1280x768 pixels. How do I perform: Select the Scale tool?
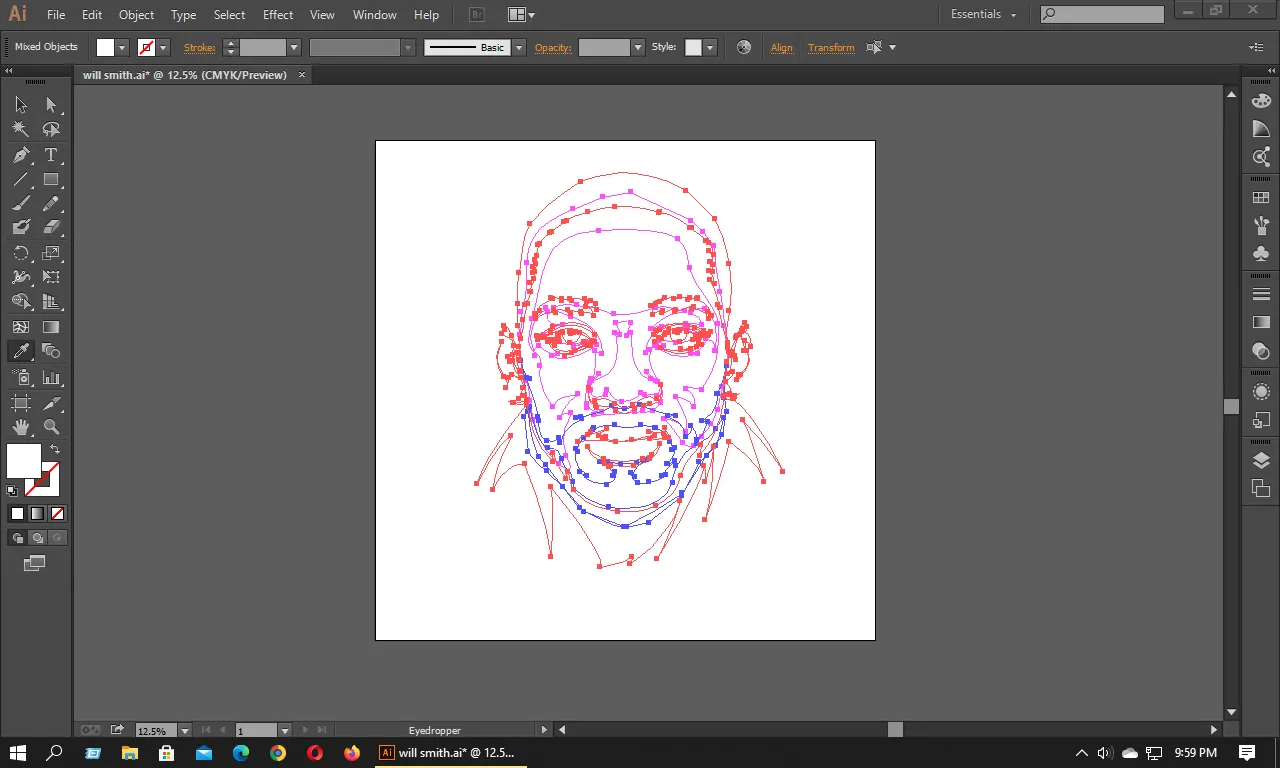click(x=51, y=253)
